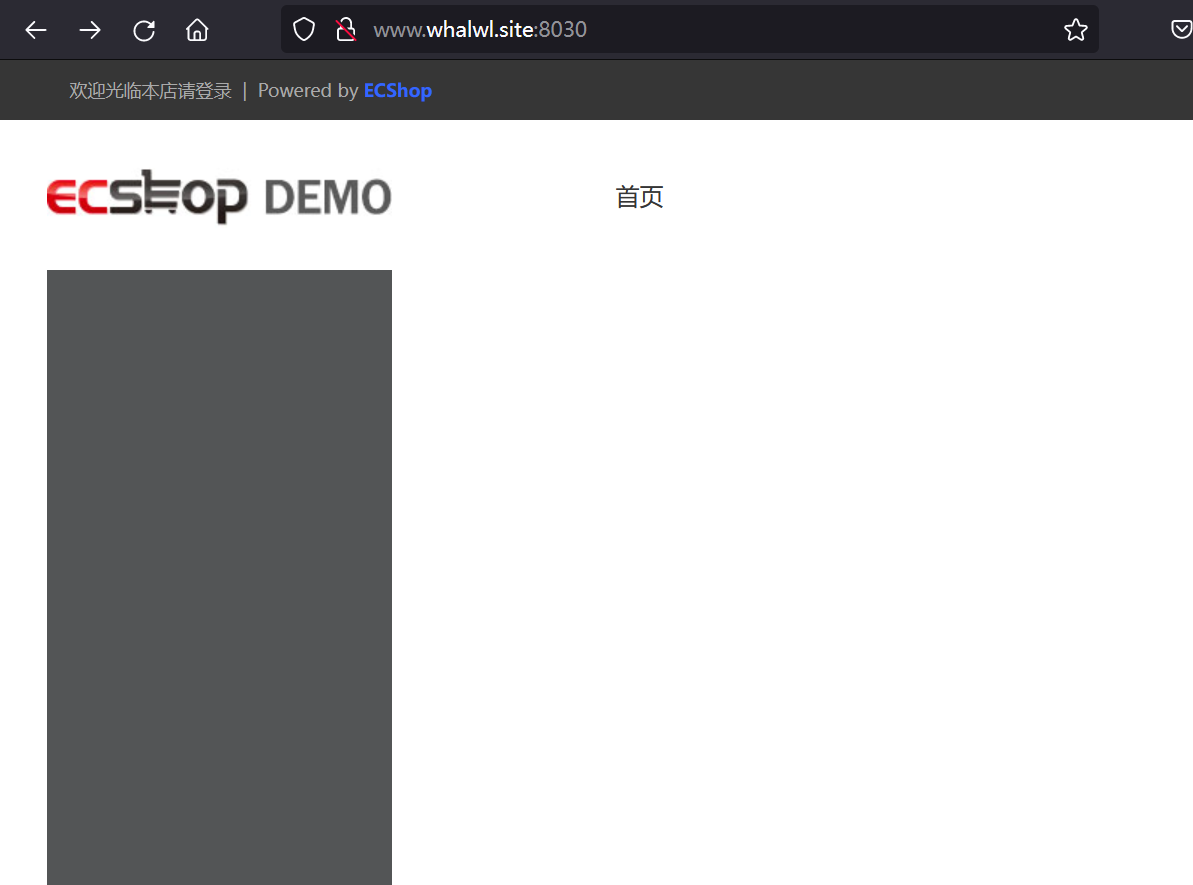The height and width of the screenshot is (885, 1193).
Task: Navigate back to the previous page
Action: point(35,29)
